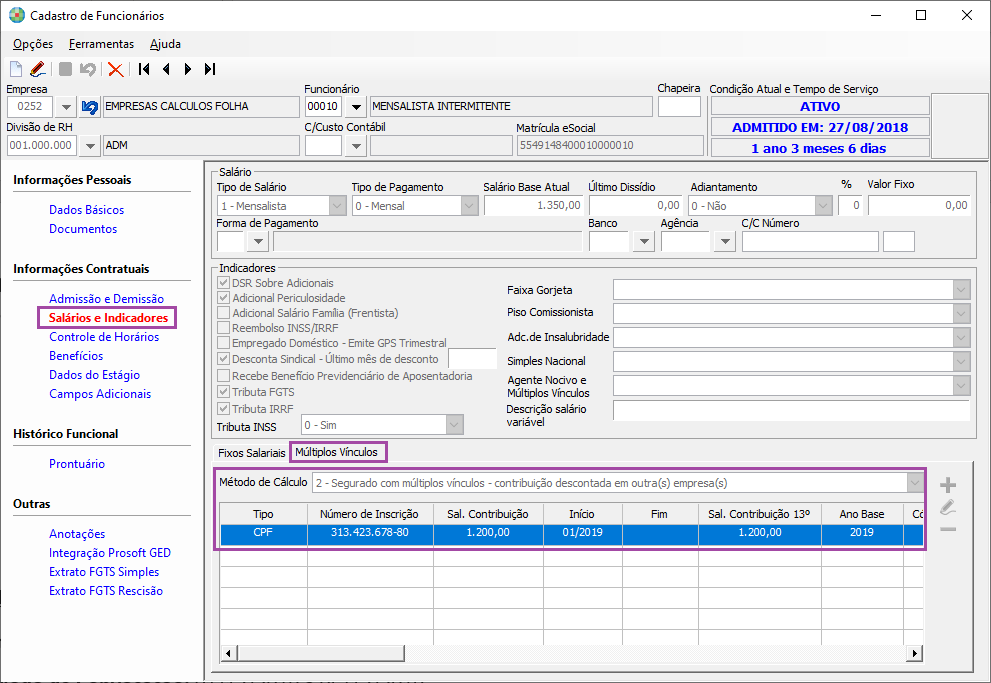Open Salários e Indicadores section
Screen dimensions: 991x683
109,318
